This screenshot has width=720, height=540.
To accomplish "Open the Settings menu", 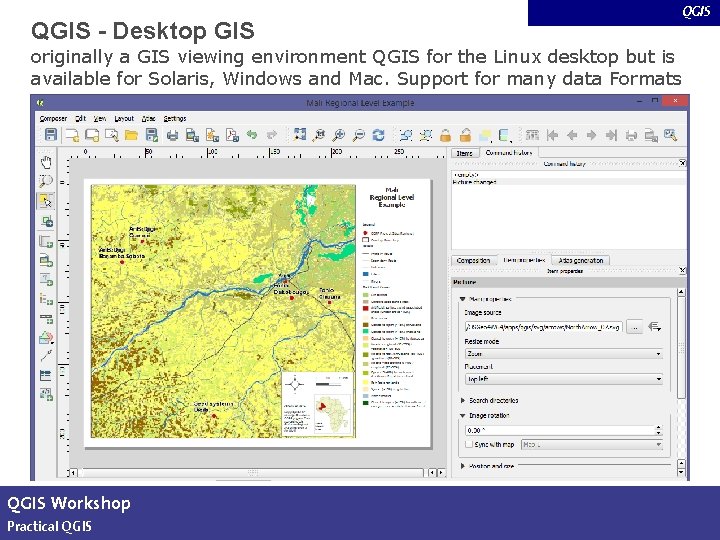I will [175, 118].
